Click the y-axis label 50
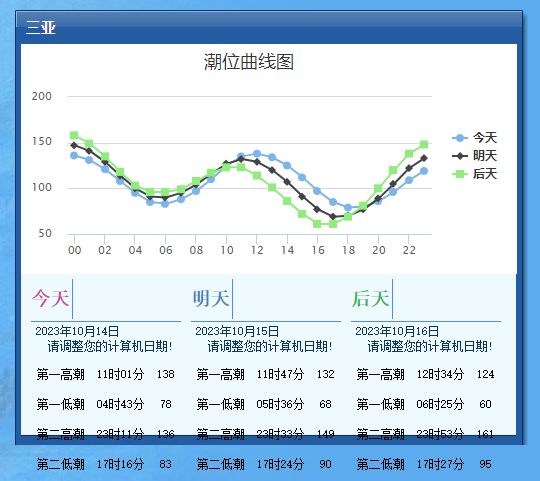Viewport: 540px width, 481px height. [x=45, y=233]
